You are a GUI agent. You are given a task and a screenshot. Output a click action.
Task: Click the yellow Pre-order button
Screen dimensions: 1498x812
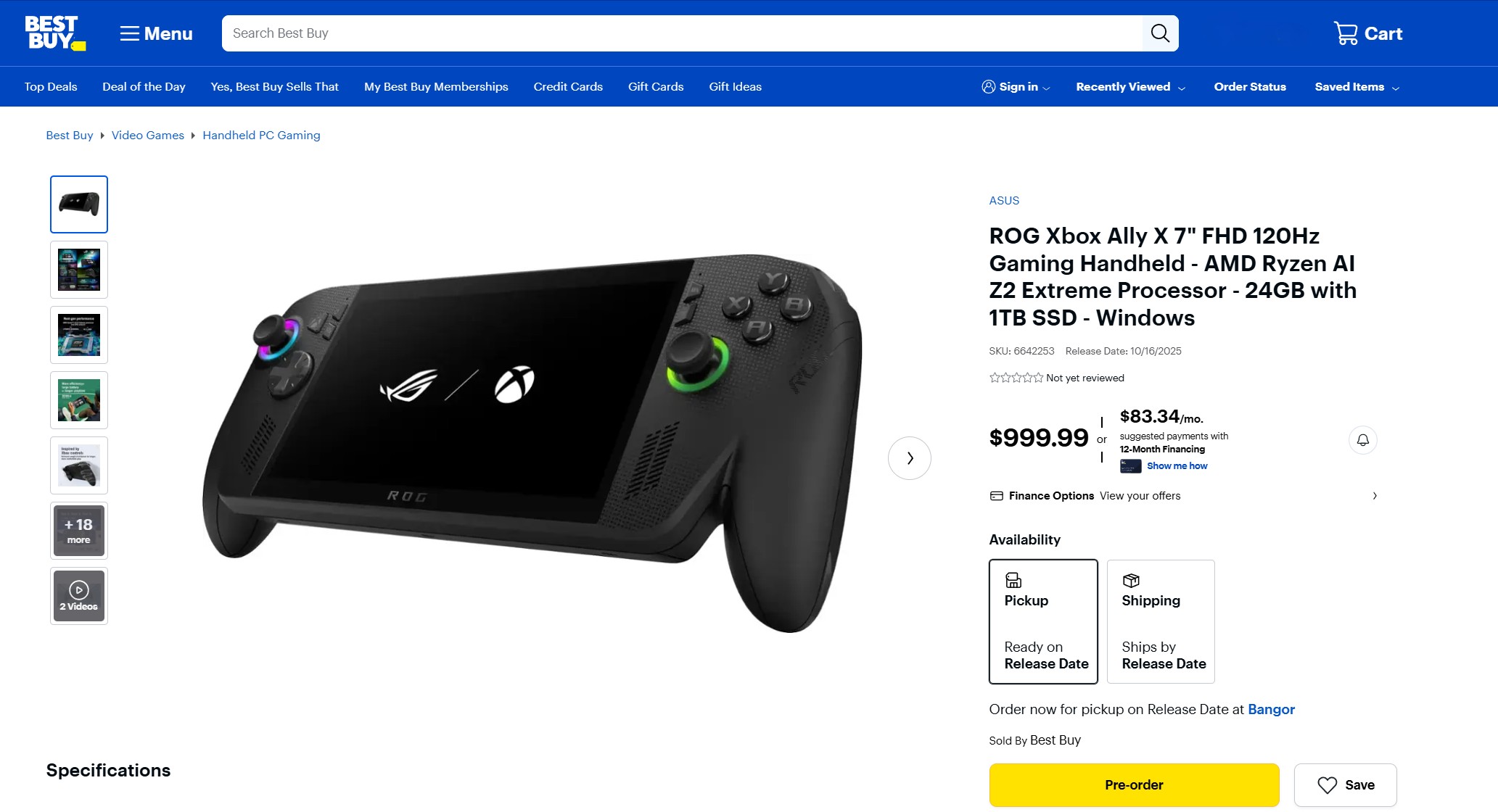click(1134, 785)
